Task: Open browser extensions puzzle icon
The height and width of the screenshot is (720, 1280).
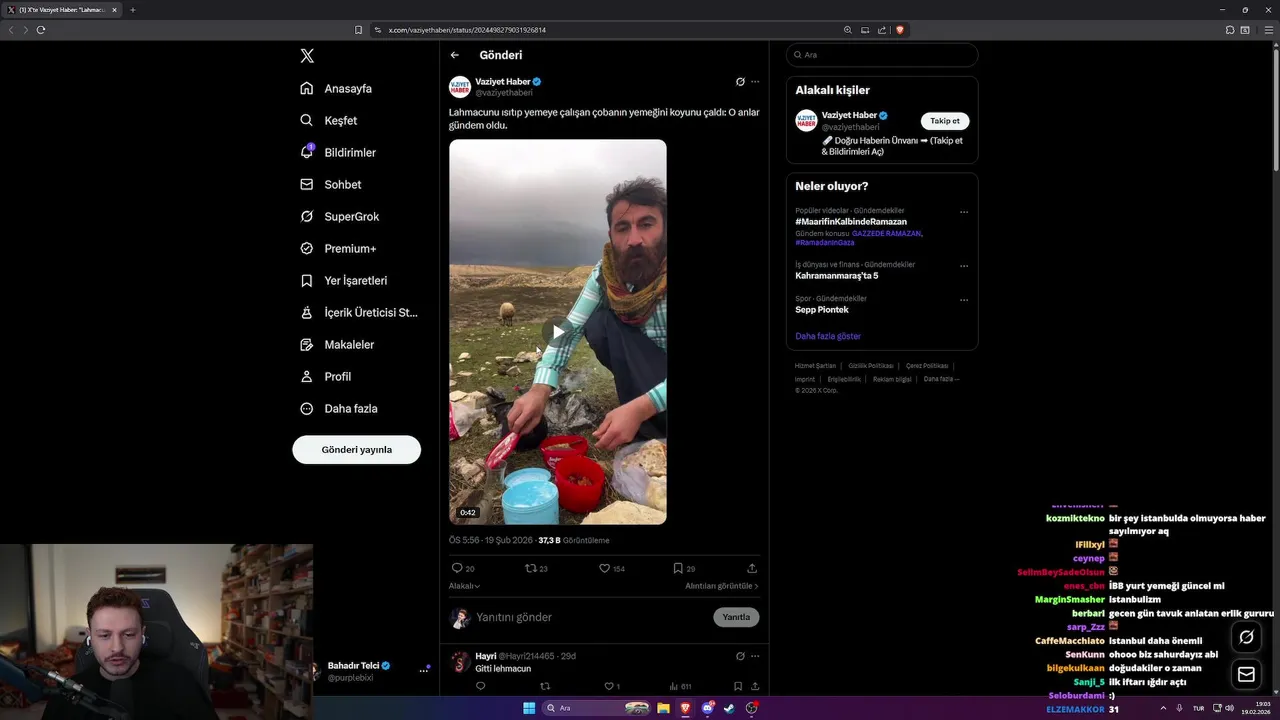Action: [x=1230, y=30]
